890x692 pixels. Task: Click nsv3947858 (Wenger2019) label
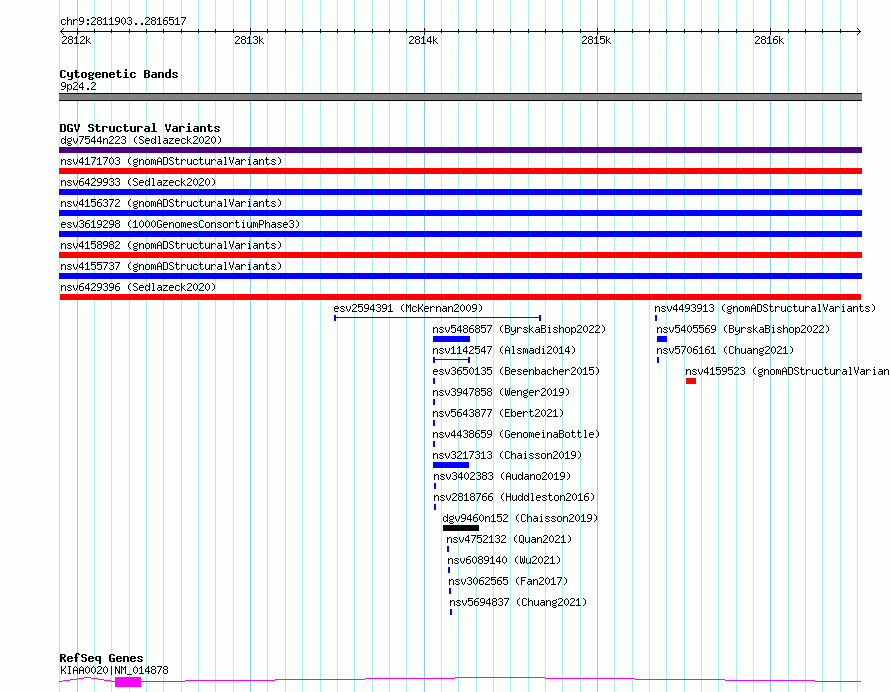coord(501,392)
